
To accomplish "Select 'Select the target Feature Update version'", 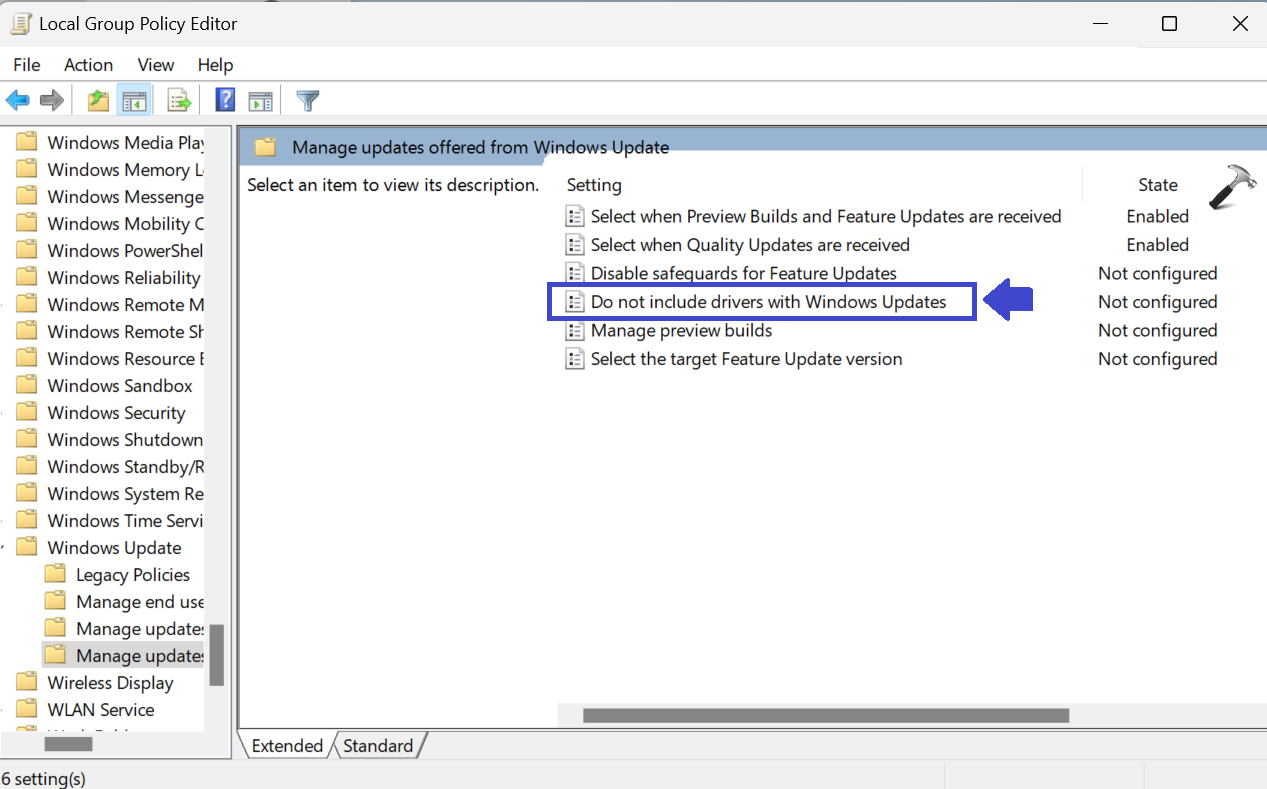I will [x=746, y=359].
